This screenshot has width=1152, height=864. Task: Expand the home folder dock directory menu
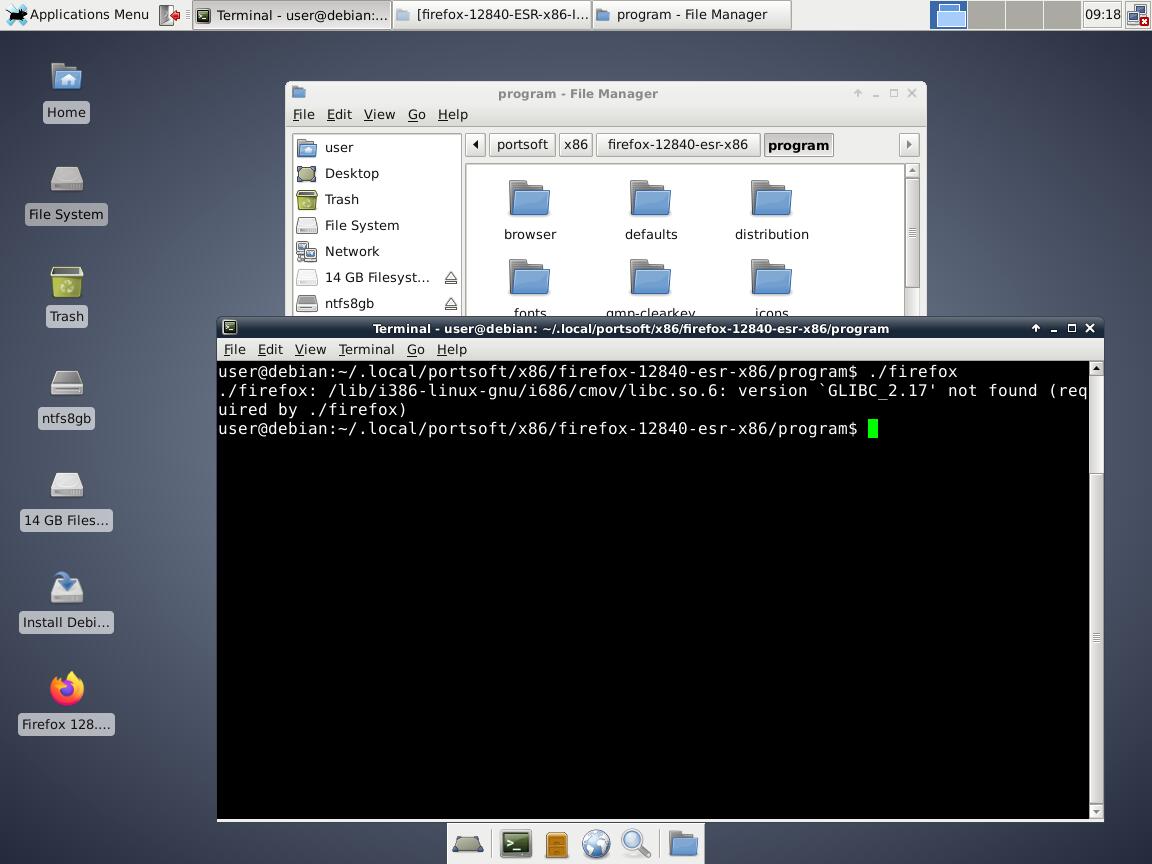click(x=683, y=844)
